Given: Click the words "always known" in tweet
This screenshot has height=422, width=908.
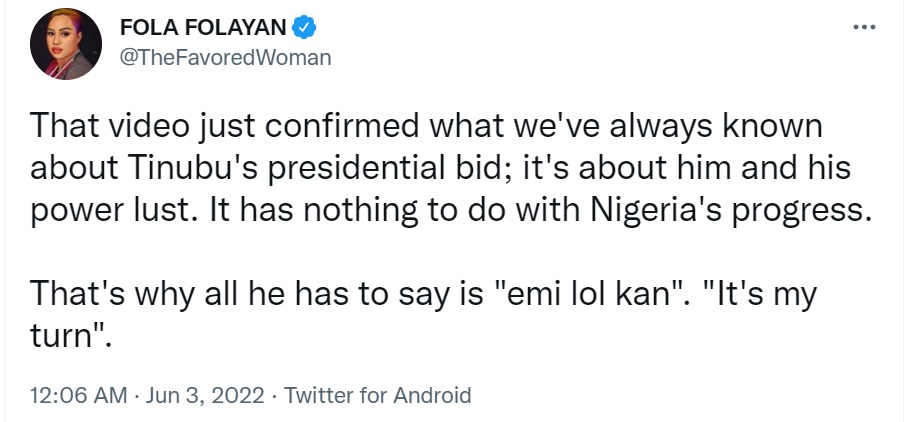Looking at the screenshot, I should pos(724,127).
